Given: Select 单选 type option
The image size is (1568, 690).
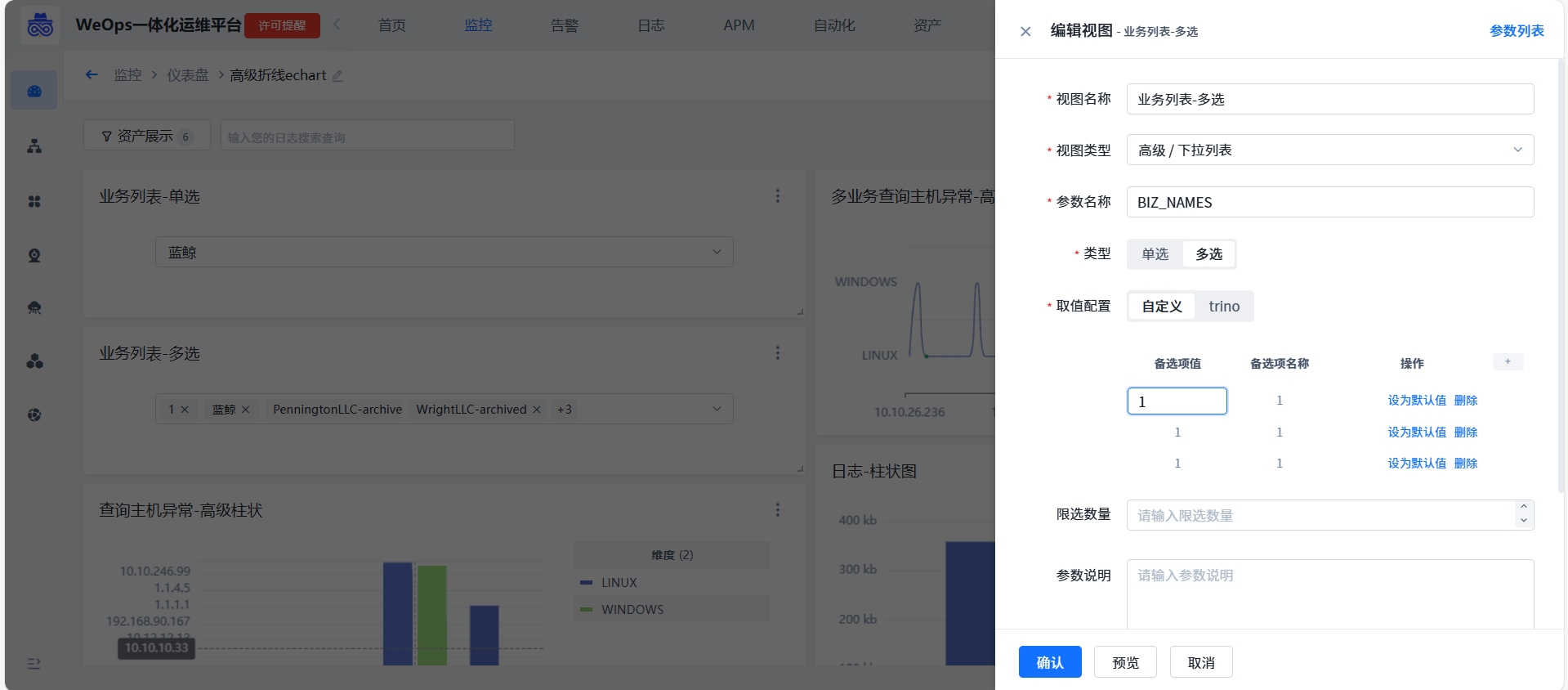Looking at the screenshot, I should [x=1155, y=254].
